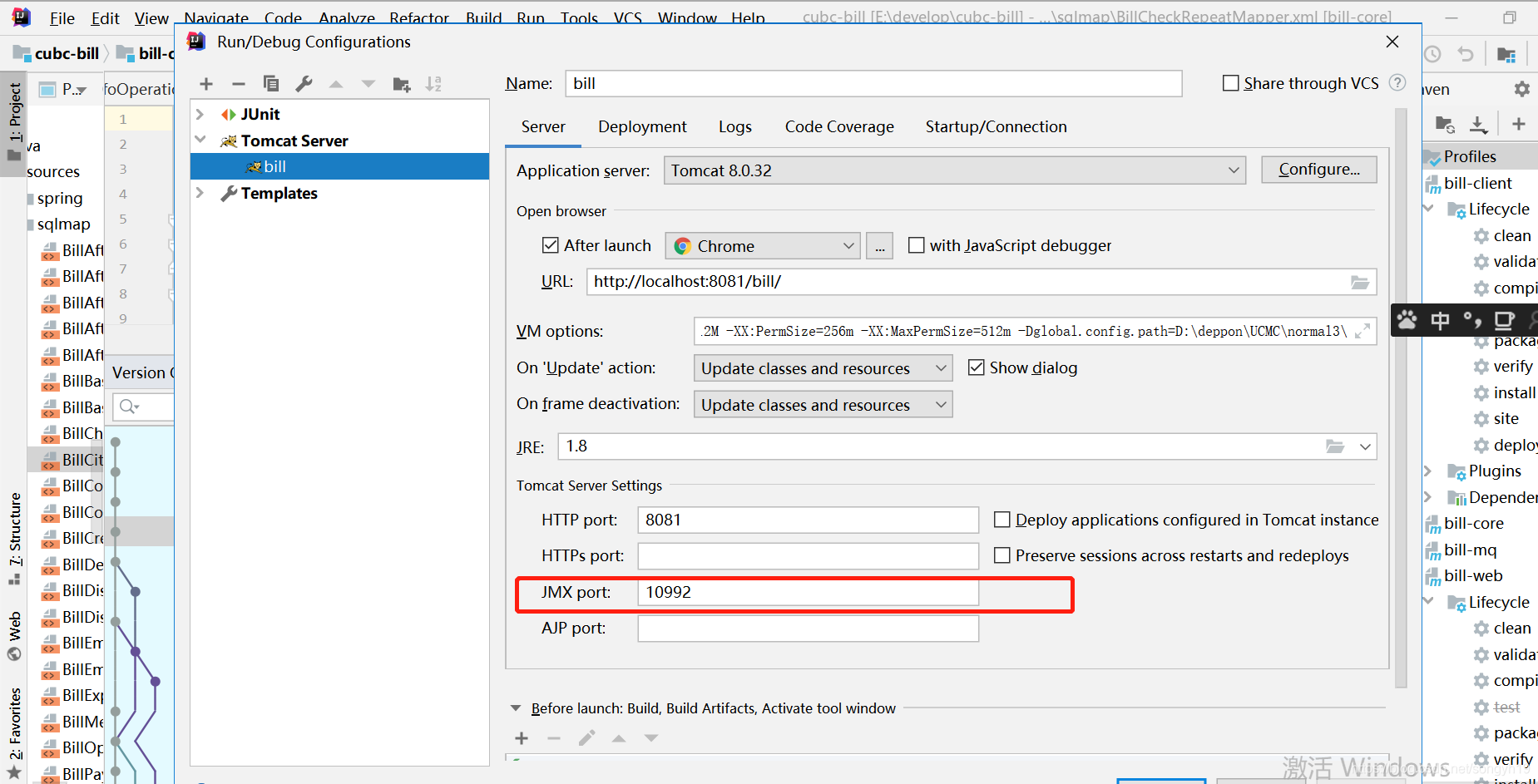Expand the JUnit tree node

tap(200, 114)
